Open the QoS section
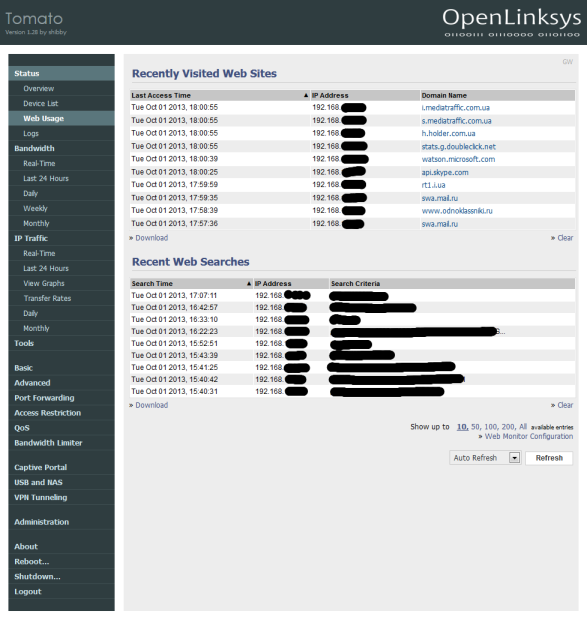Viewport: 587px width, 635px height. pos(22,428)
